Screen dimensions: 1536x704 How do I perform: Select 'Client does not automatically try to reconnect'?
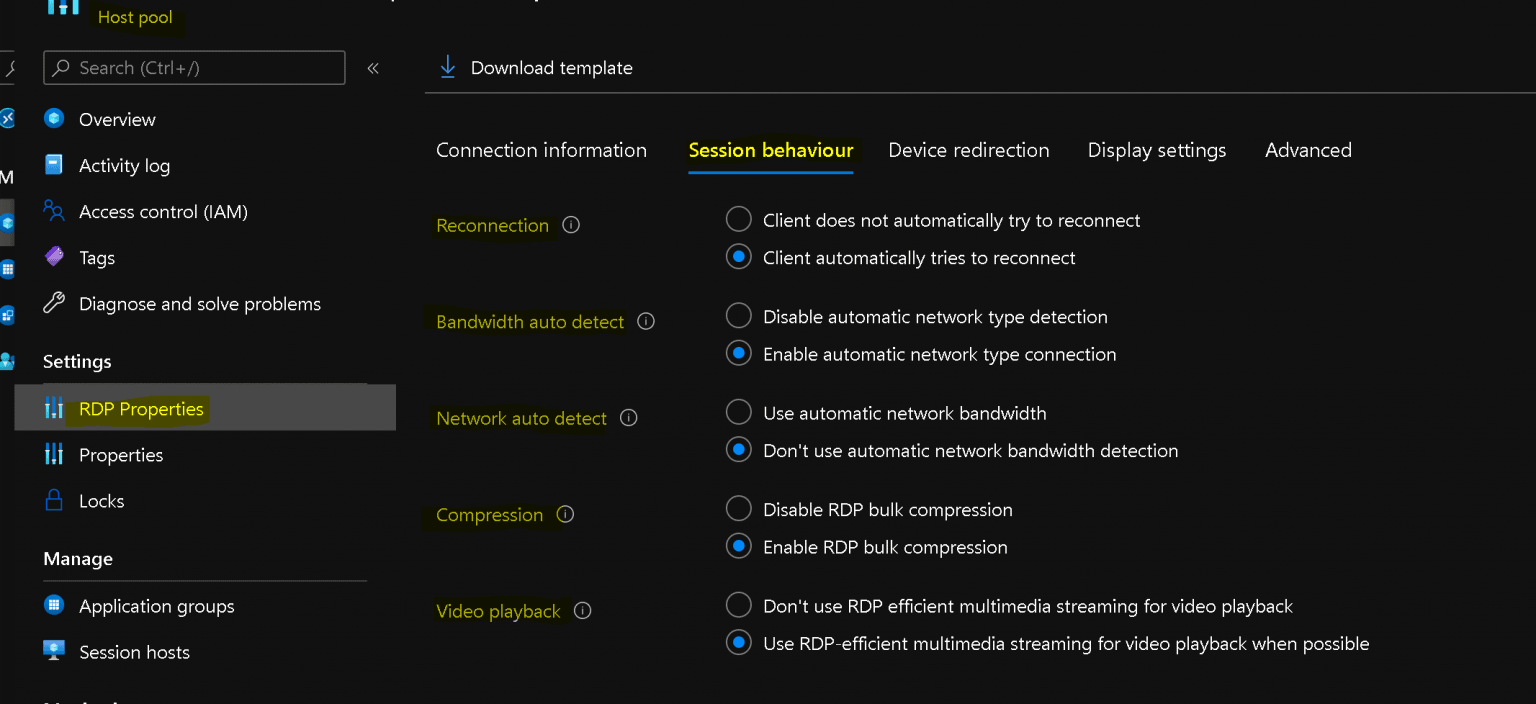(738, 219)
